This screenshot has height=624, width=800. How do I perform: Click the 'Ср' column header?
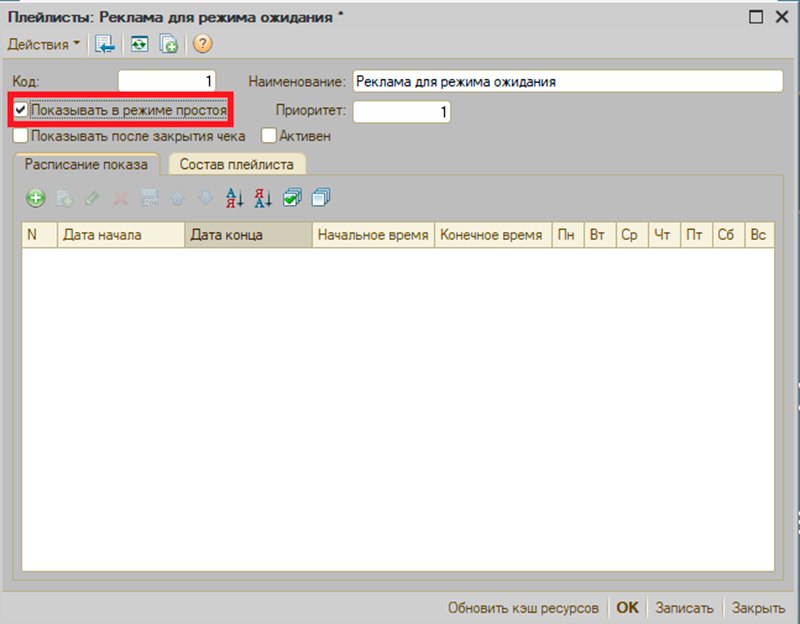pyautogui.click(x=632, y=235)
